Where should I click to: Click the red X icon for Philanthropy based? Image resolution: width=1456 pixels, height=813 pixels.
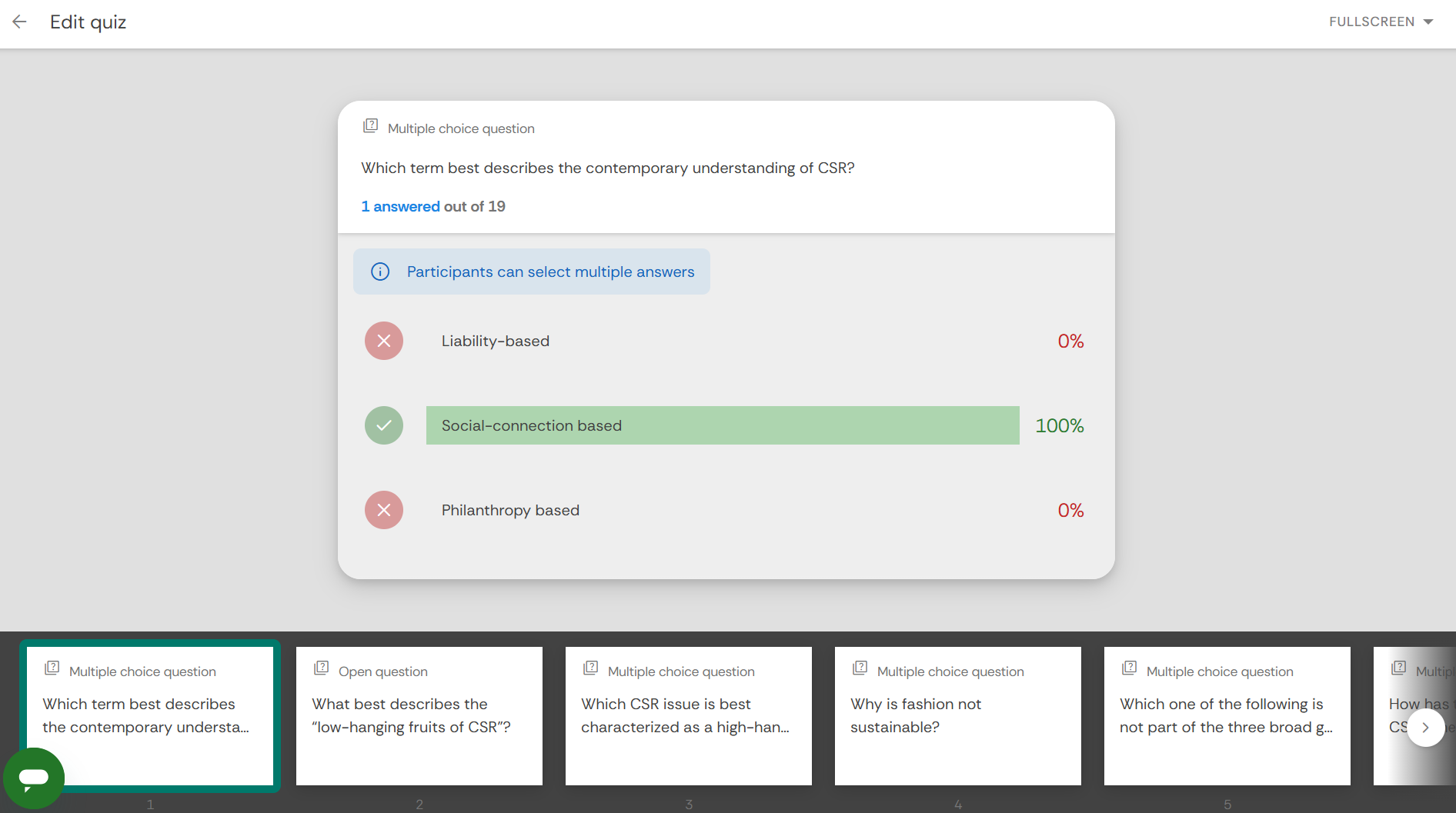(x=384, y=510)
